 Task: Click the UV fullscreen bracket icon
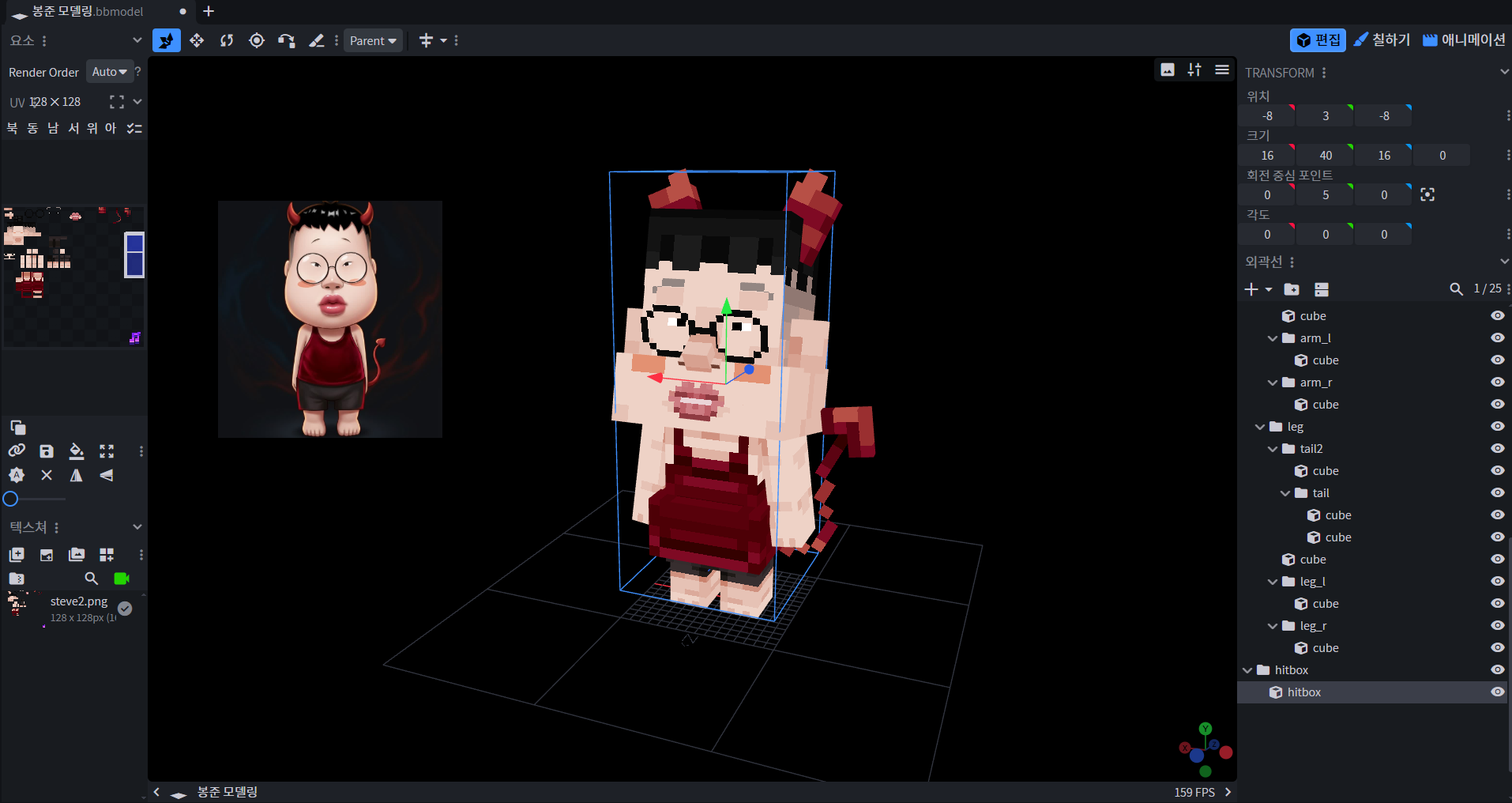point(117,102)
